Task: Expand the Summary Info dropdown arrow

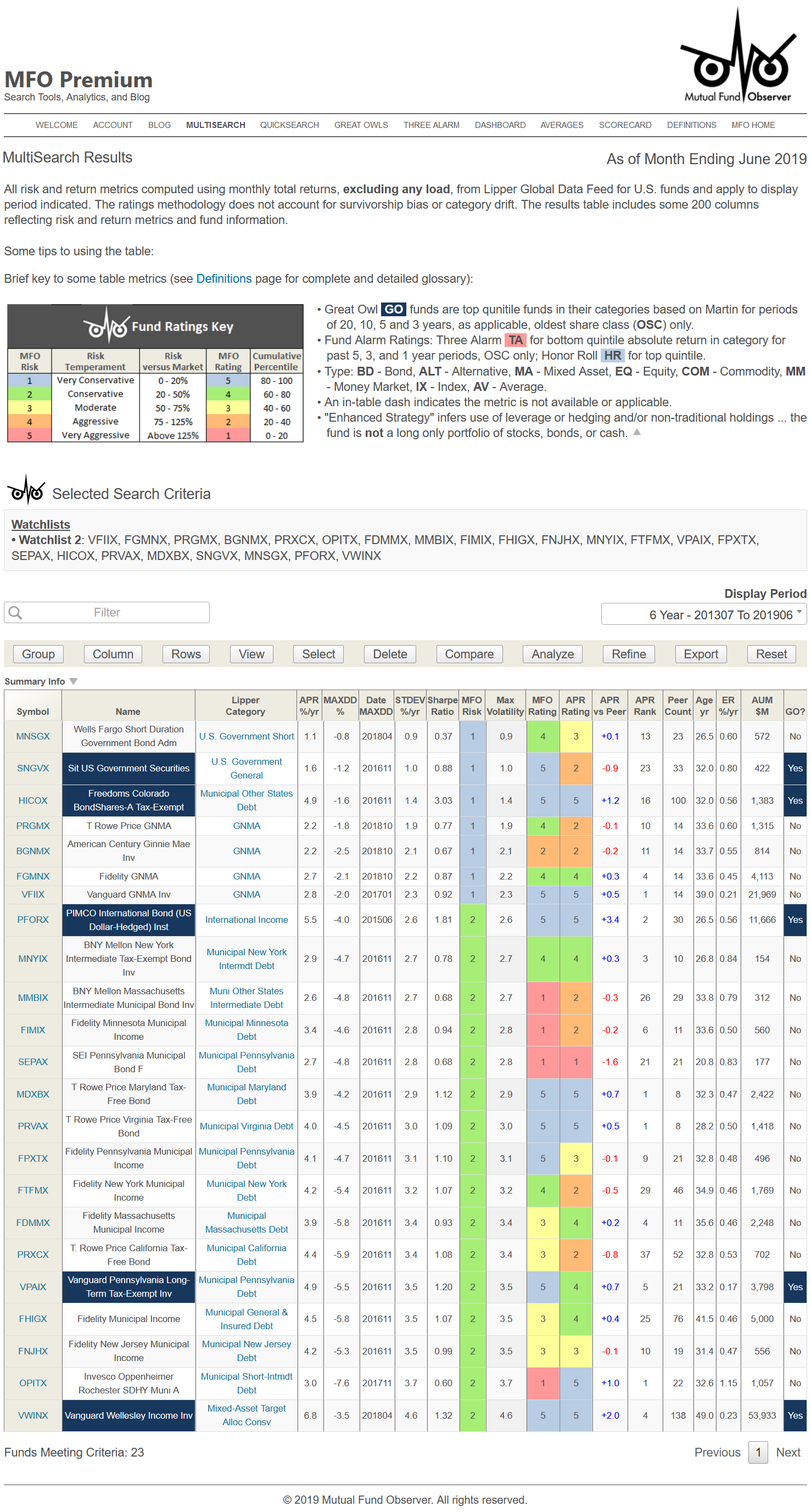Action: click(x=74, y=681)
